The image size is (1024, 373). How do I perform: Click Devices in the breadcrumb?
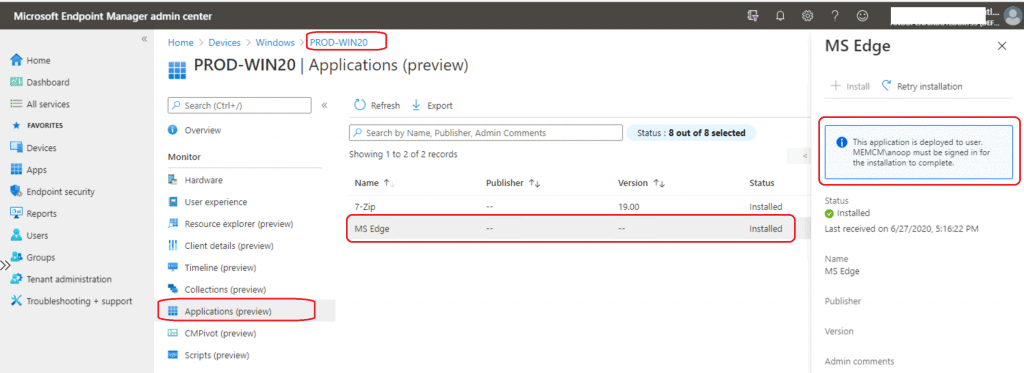pyautogui.click(x=224, y=42)
